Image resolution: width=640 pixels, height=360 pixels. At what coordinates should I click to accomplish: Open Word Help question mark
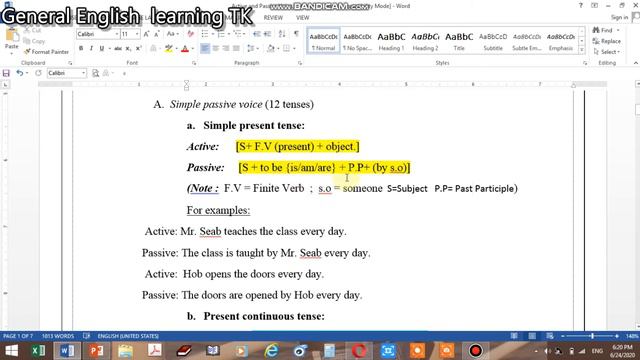581,6
